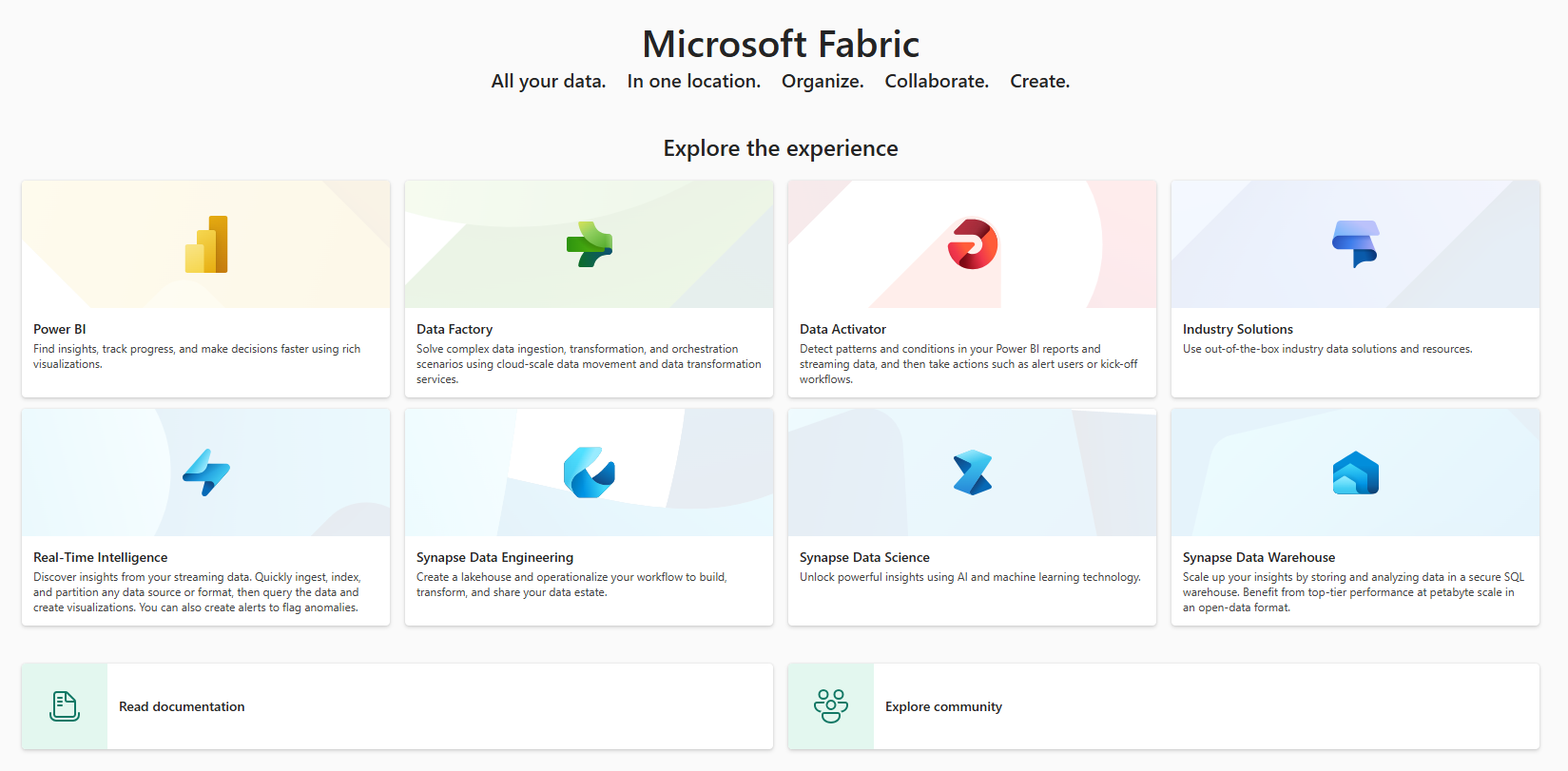This screenshot has height=771, width=1568.
Task: Click the 'All your data.' tagline text
Action: 549,82
